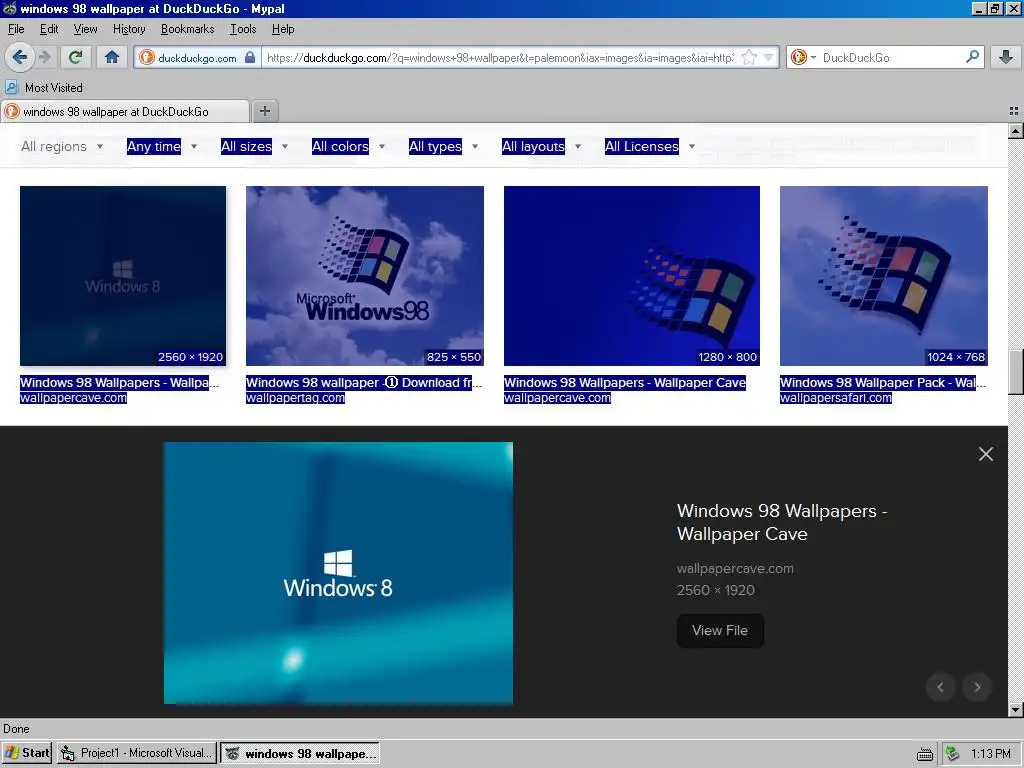The width and height of the screenshot is (1024, 768).
Task: Open the View menu
Action: pos(85,29)
